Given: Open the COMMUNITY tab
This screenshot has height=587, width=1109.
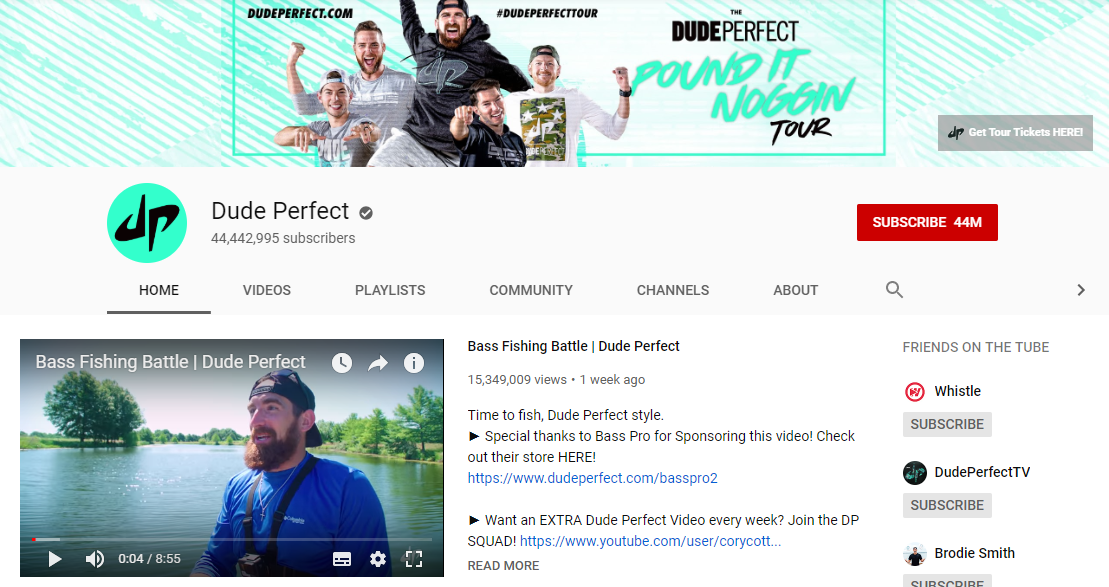Looking at the screenshot, I should [531, 291].
